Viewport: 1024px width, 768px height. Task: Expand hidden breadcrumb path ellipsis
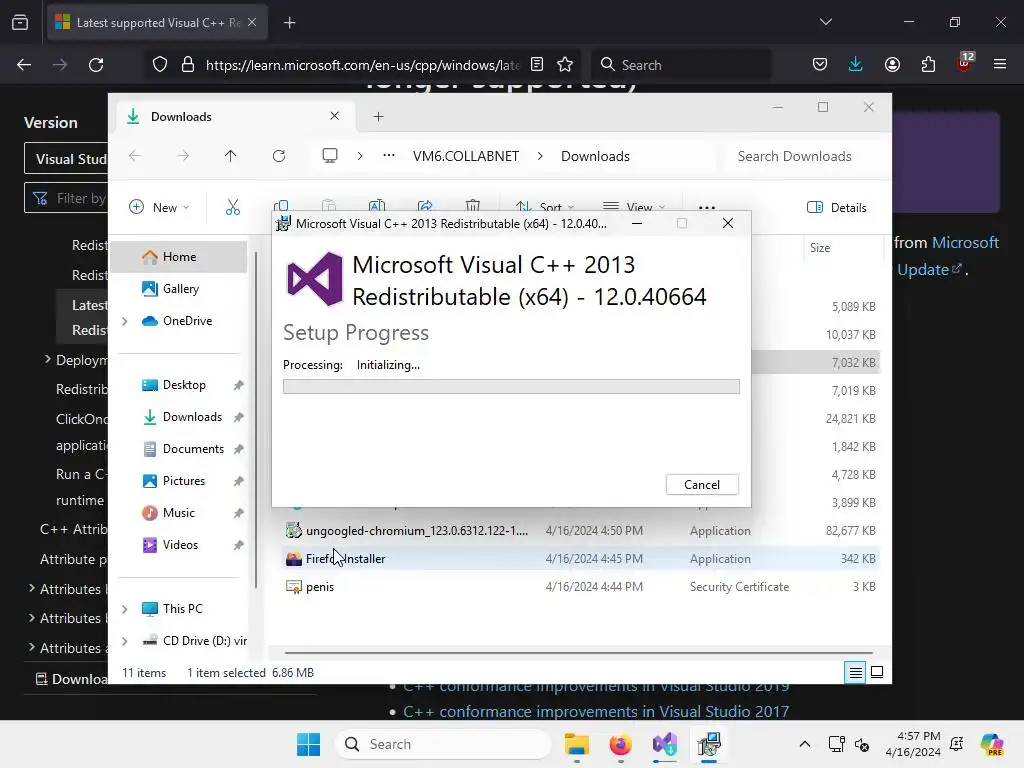point(389,155)
